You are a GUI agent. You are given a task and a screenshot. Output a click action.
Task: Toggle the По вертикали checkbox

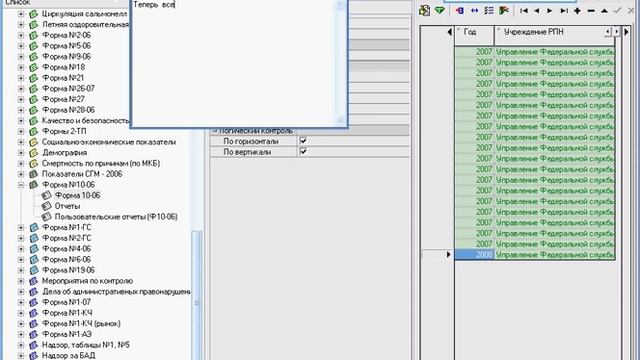(x=303, y=151)
